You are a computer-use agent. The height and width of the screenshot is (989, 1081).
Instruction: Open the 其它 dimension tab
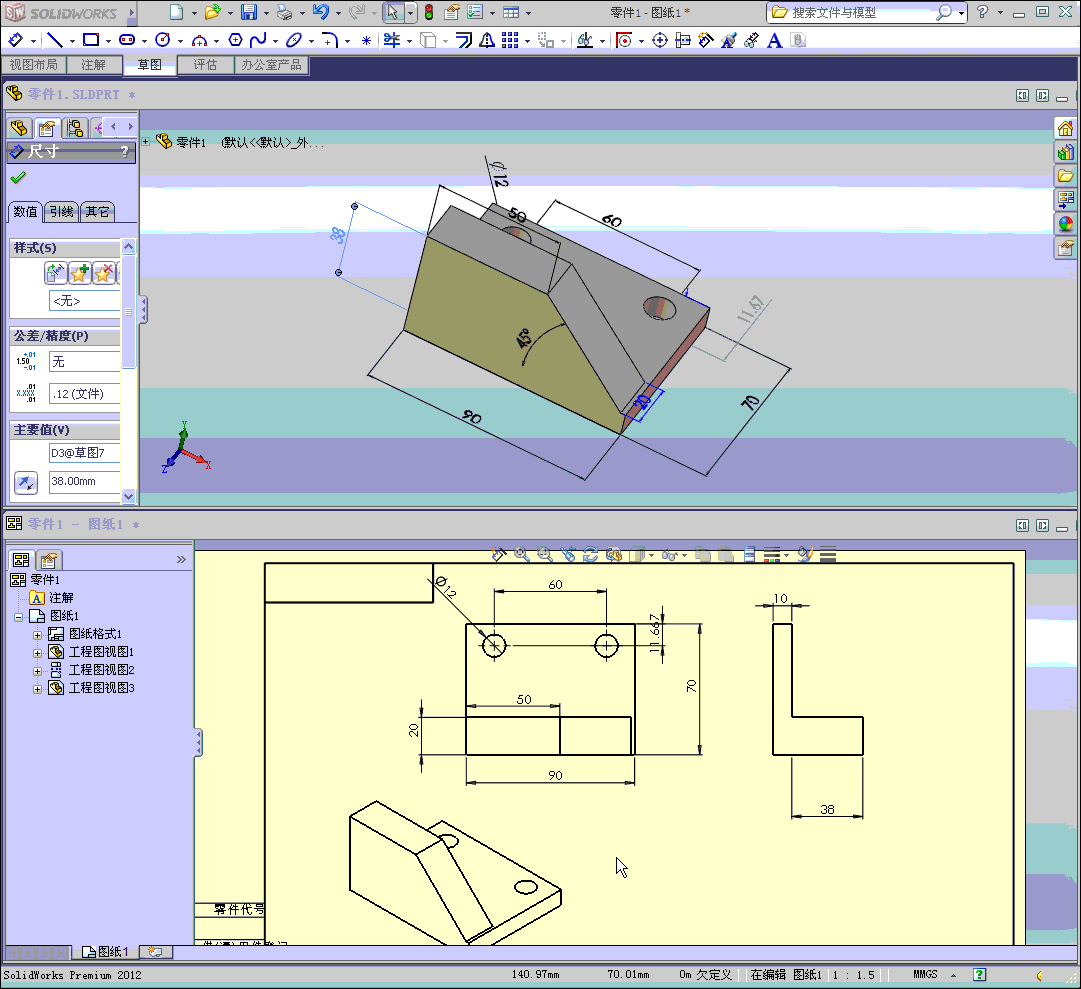coord(97,212)
